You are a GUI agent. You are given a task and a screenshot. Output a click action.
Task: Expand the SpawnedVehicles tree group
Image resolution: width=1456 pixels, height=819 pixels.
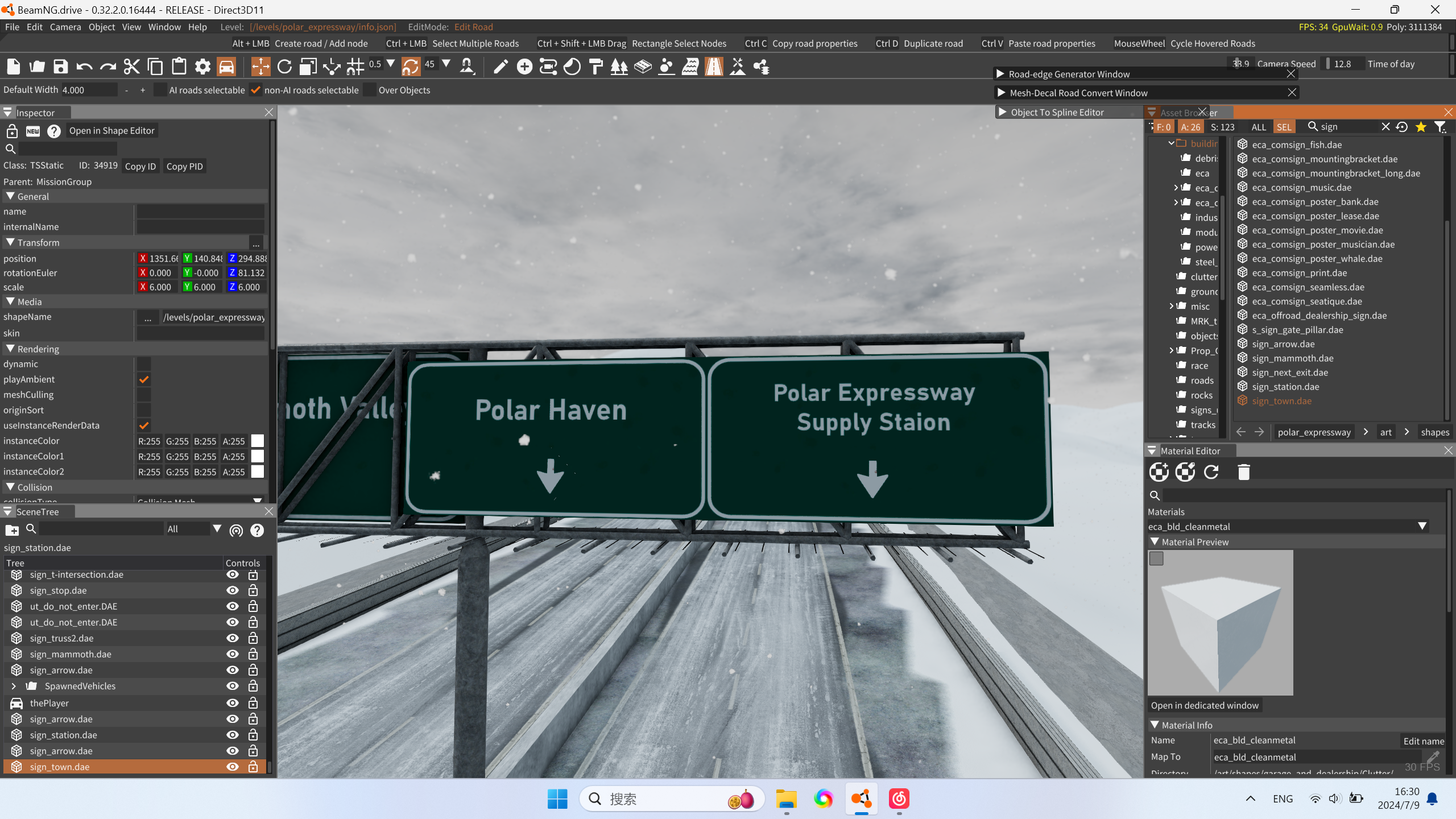(14, 686)
